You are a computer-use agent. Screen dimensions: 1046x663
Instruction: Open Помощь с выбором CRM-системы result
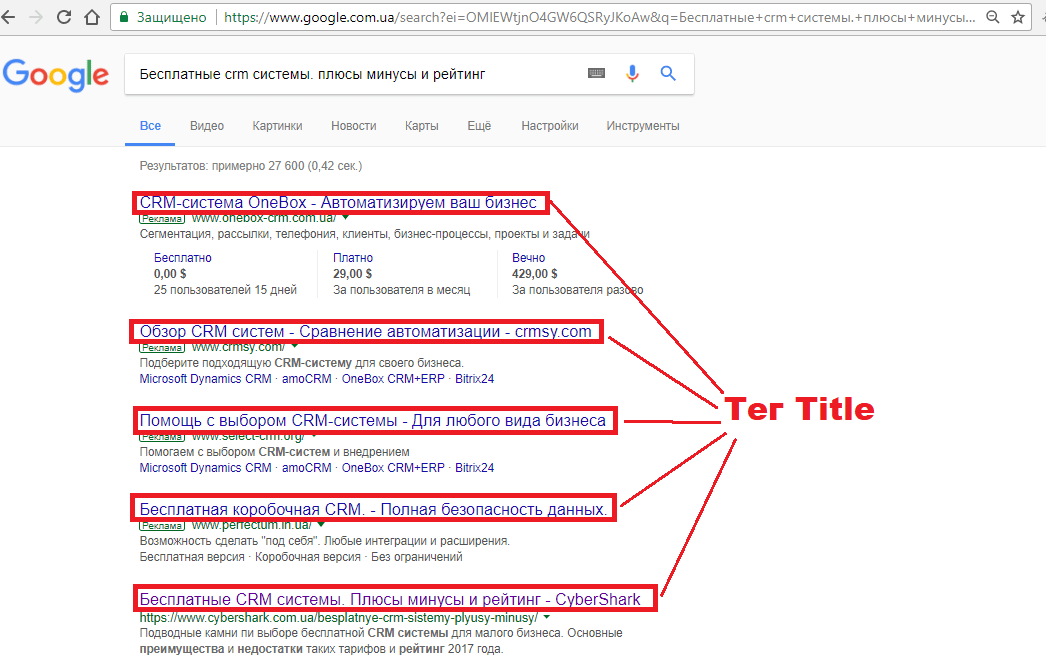coord(372,420)
